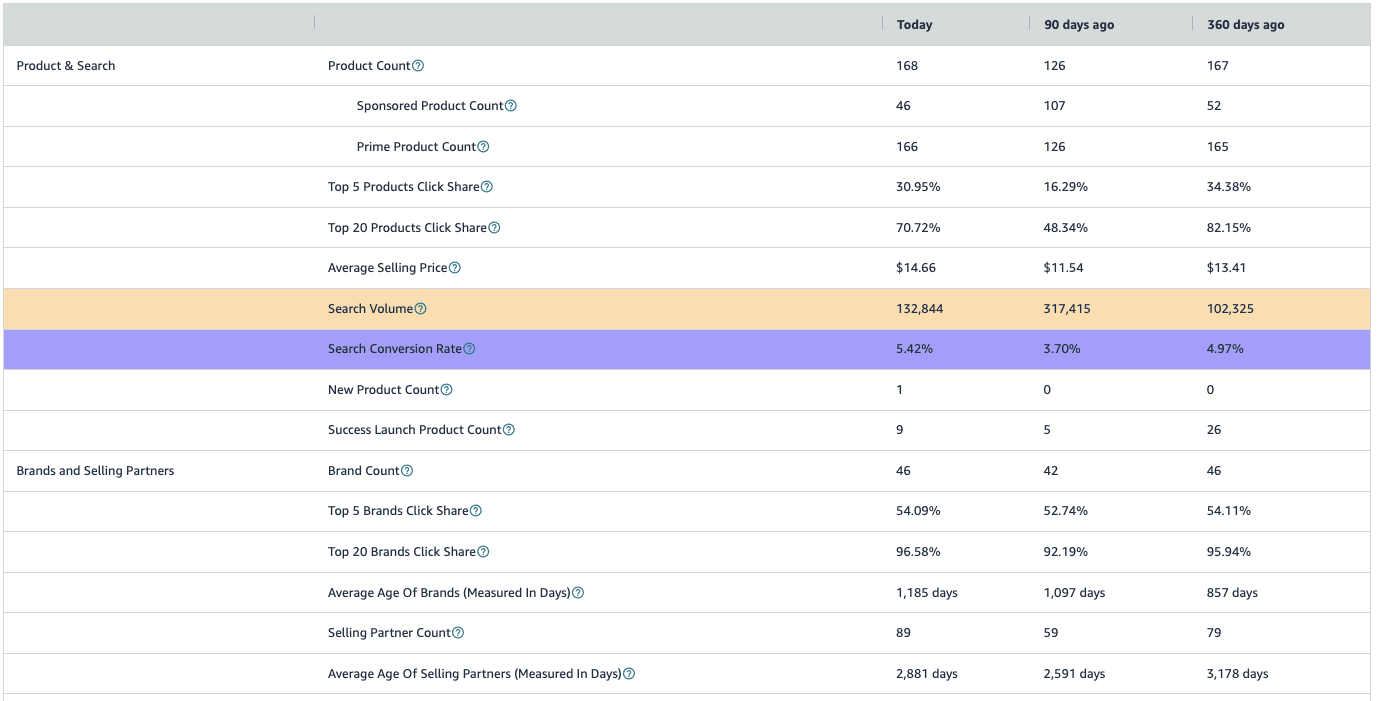Select the 90 days ago column header

[x=1079, y=25]
